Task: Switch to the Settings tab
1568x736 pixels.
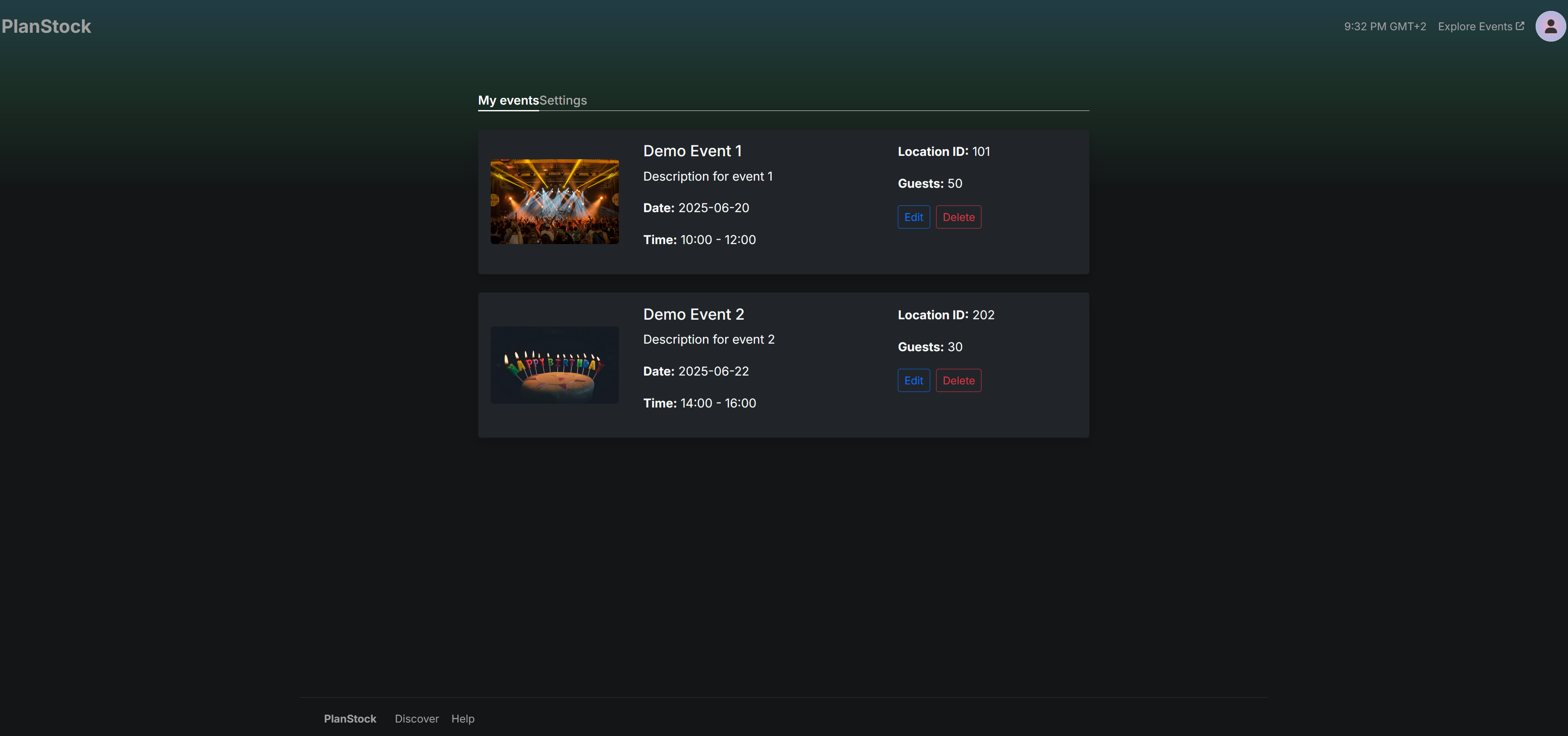Action: [563, 100]
